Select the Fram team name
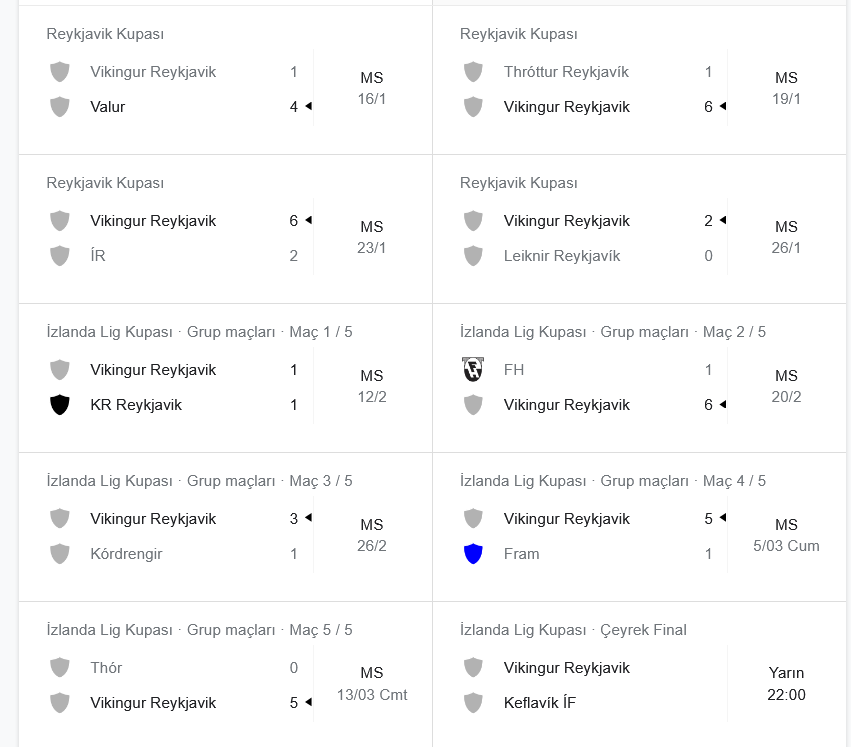The width and height of the screenshot is (851, 747). [522, 554]
